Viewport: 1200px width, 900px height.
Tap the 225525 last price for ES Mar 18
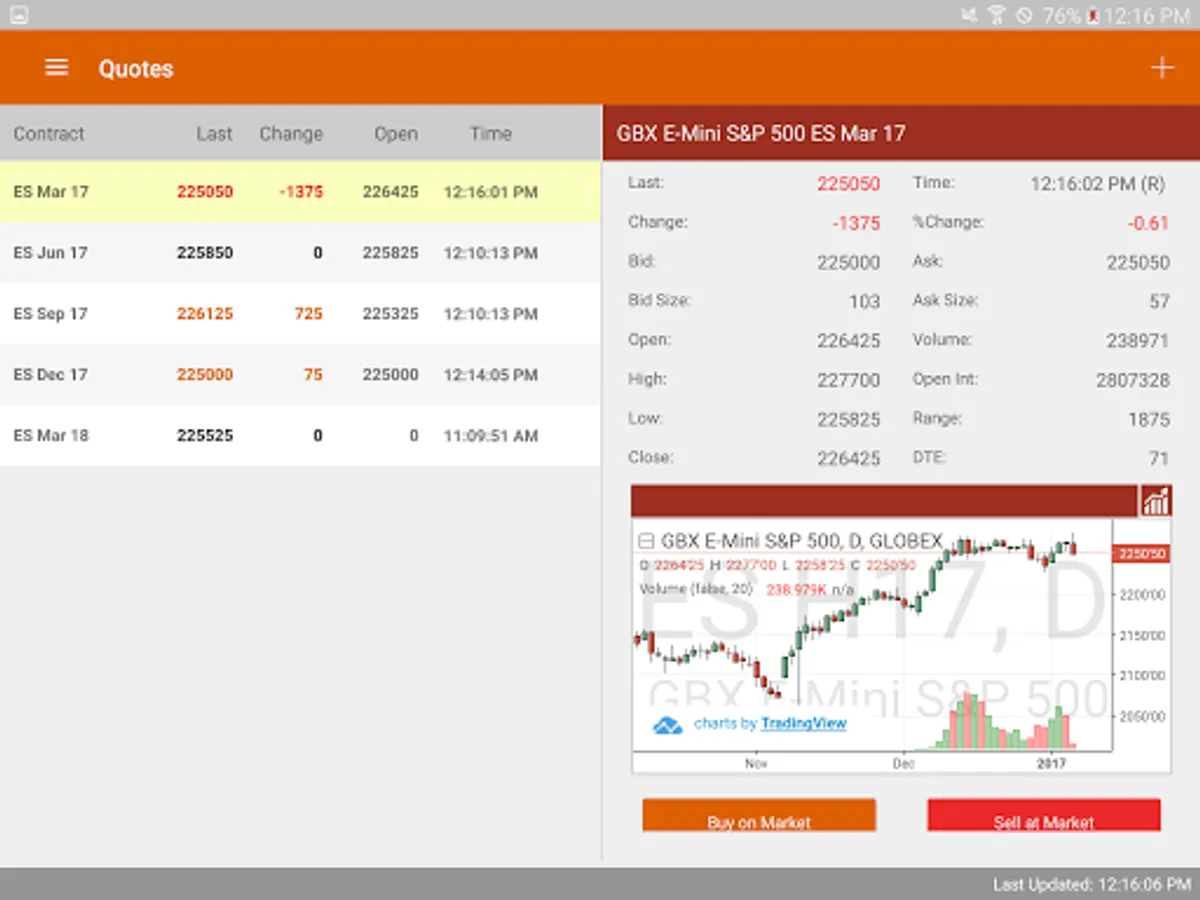(205, 436)
